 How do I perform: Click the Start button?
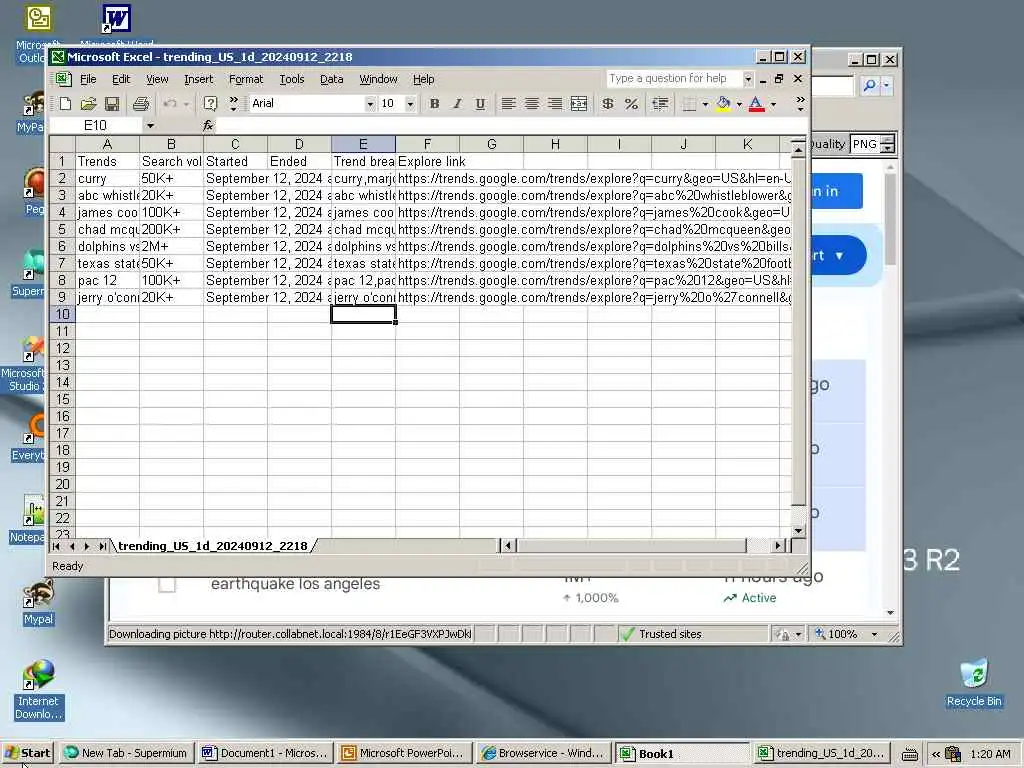[x=28, y=753]
